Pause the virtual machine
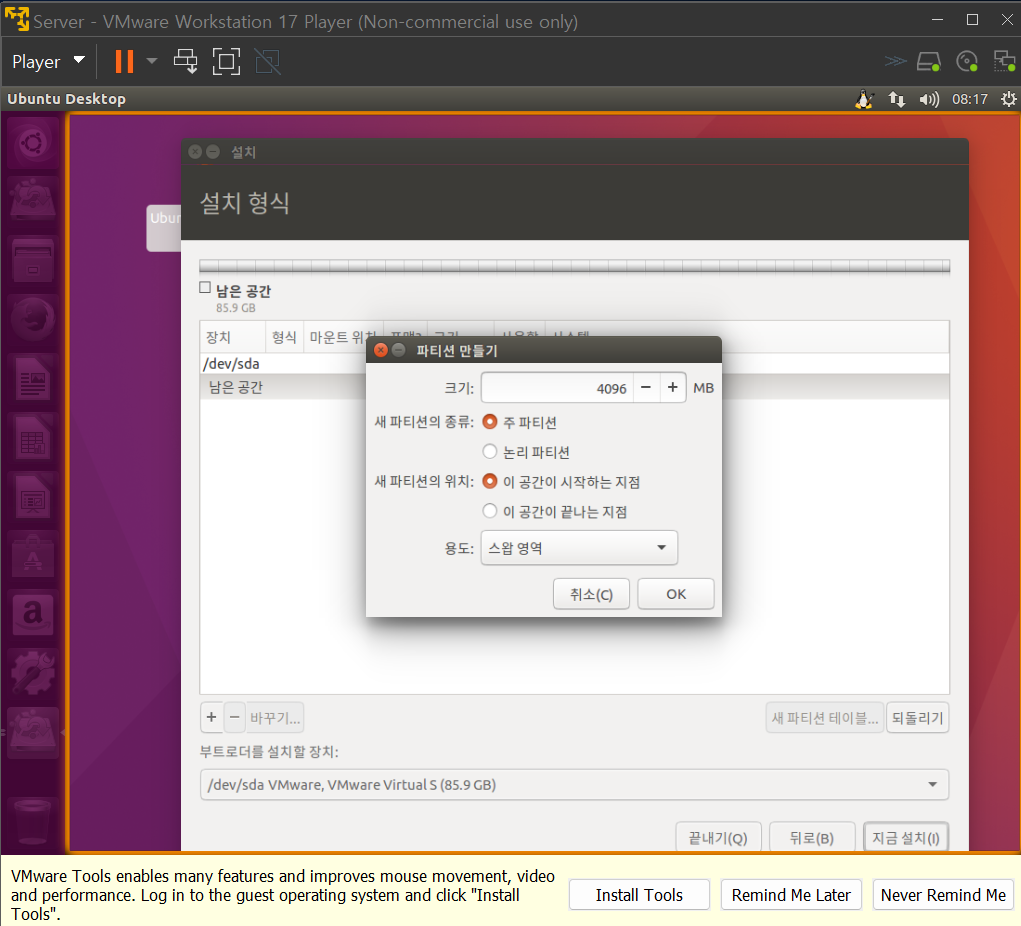 124,61
